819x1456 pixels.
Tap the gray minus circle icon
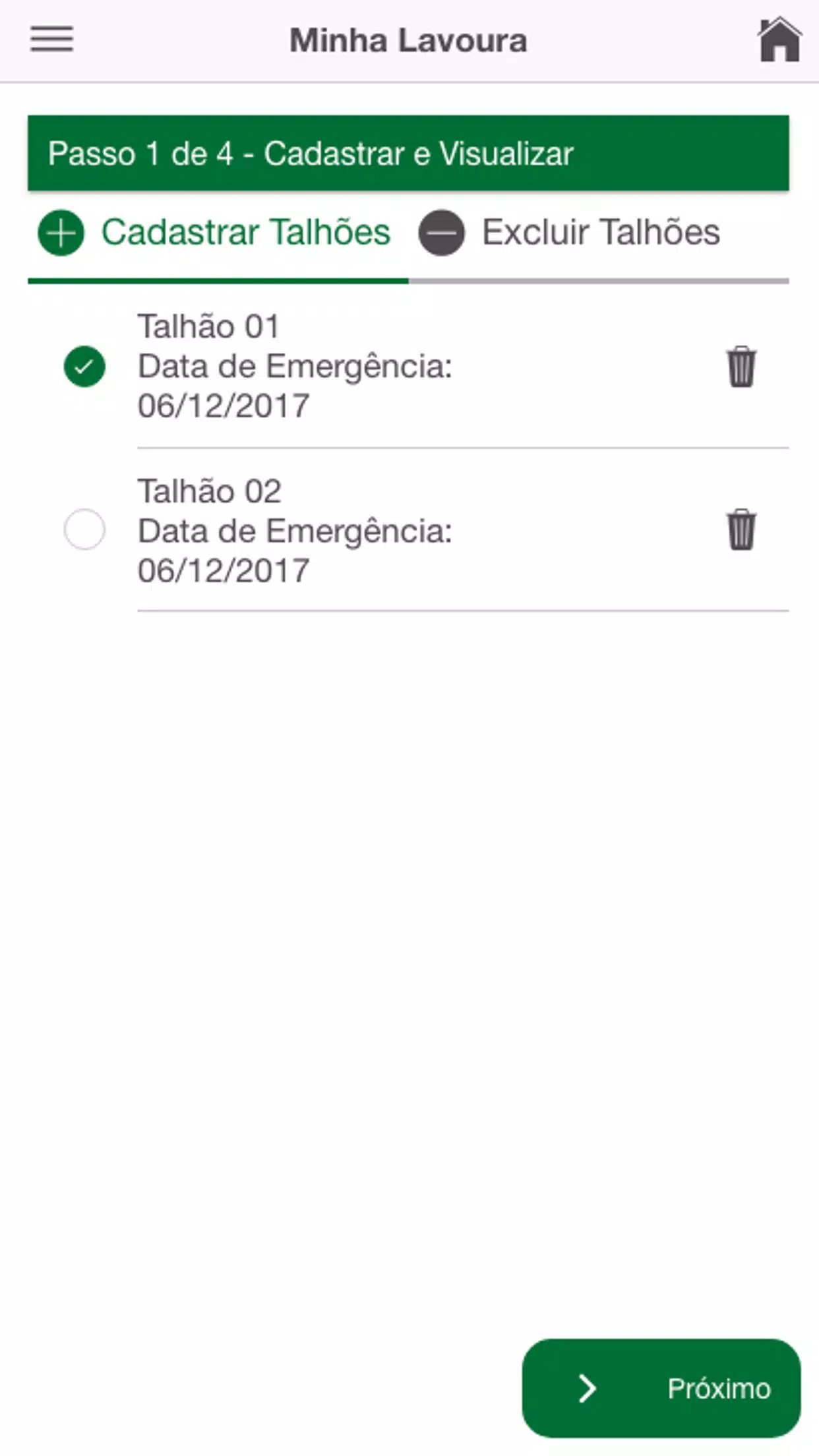pyautogui.click(x=441, y=233)
